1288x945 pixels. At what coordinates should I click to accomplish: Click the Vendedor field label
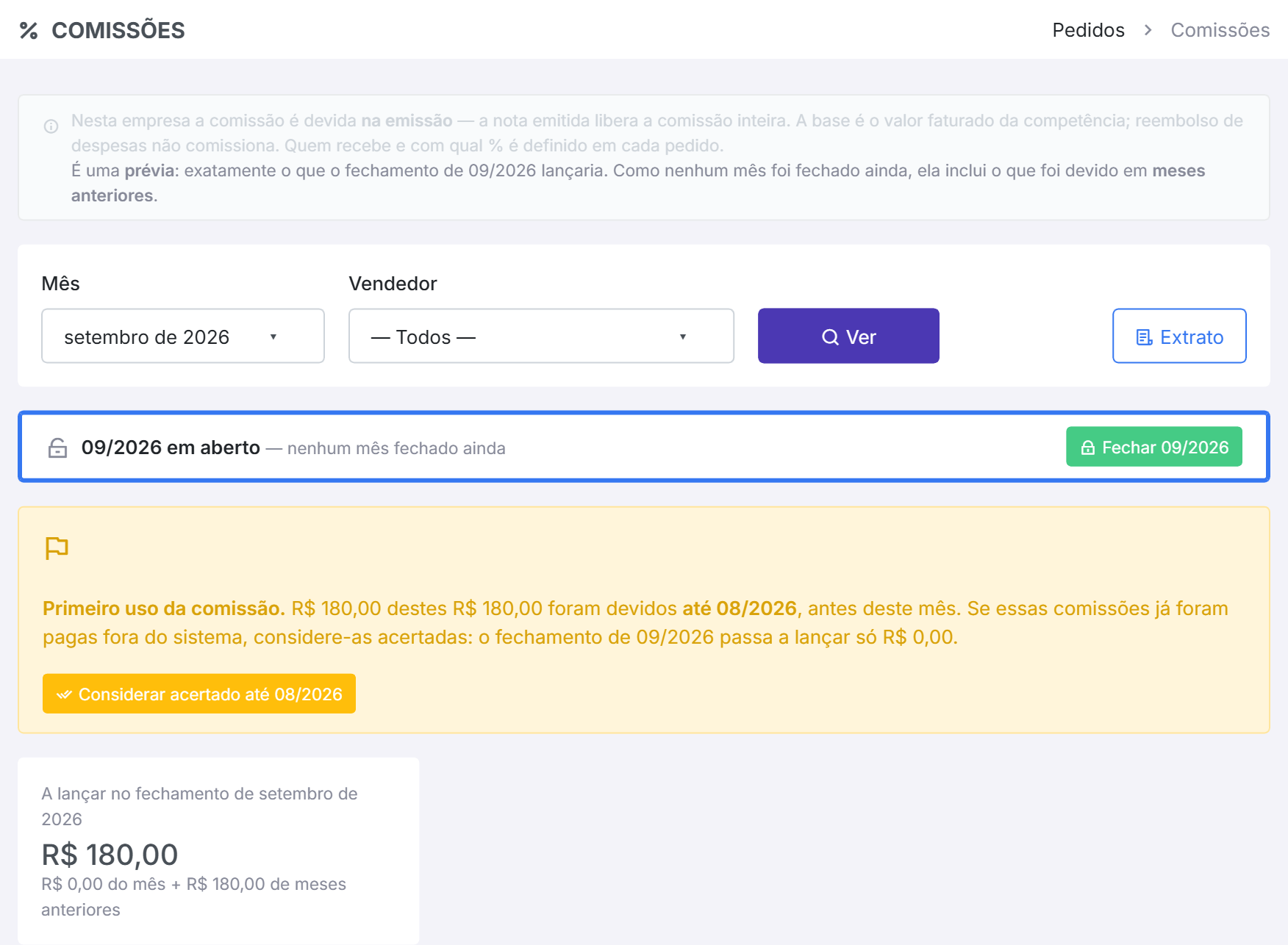click(x=393, y=284)
